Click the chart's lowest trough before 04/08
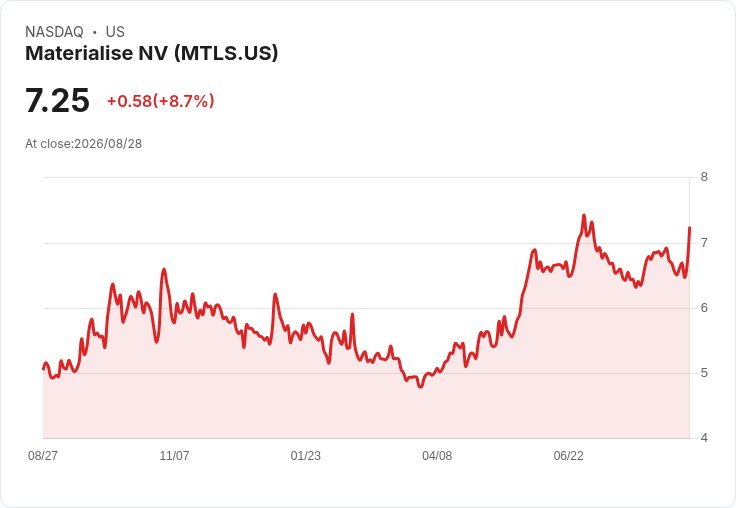The width and height of the screenshot is (736, 508). coord(421,386)
